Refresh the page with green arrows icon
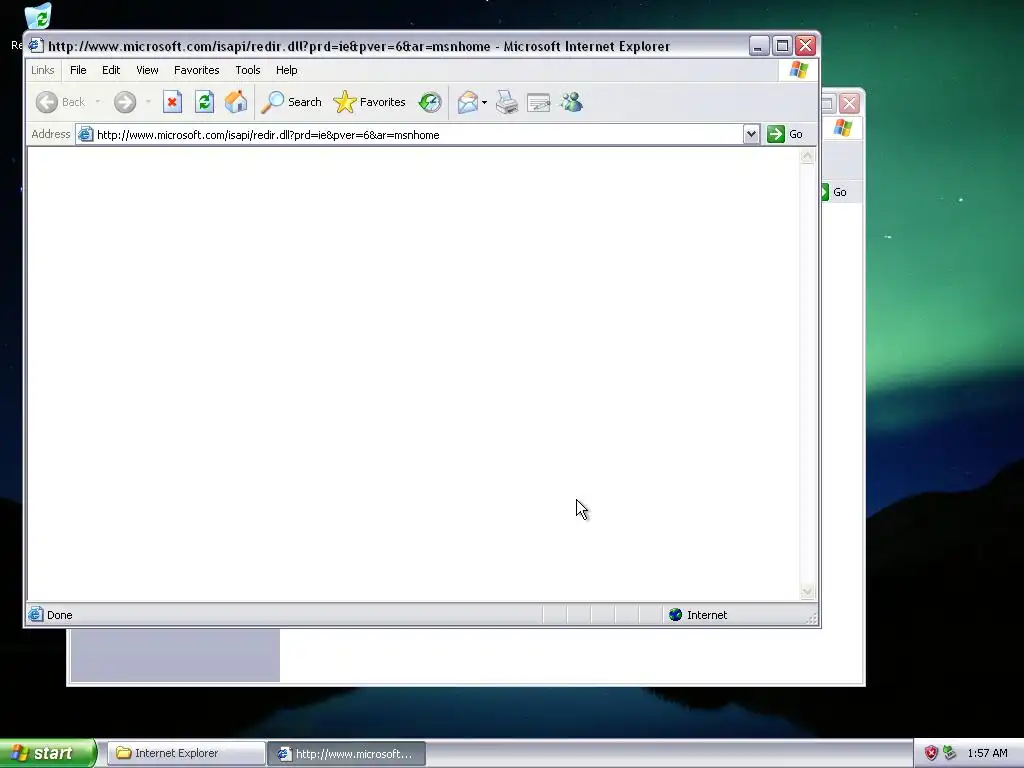 pos(204,102)
